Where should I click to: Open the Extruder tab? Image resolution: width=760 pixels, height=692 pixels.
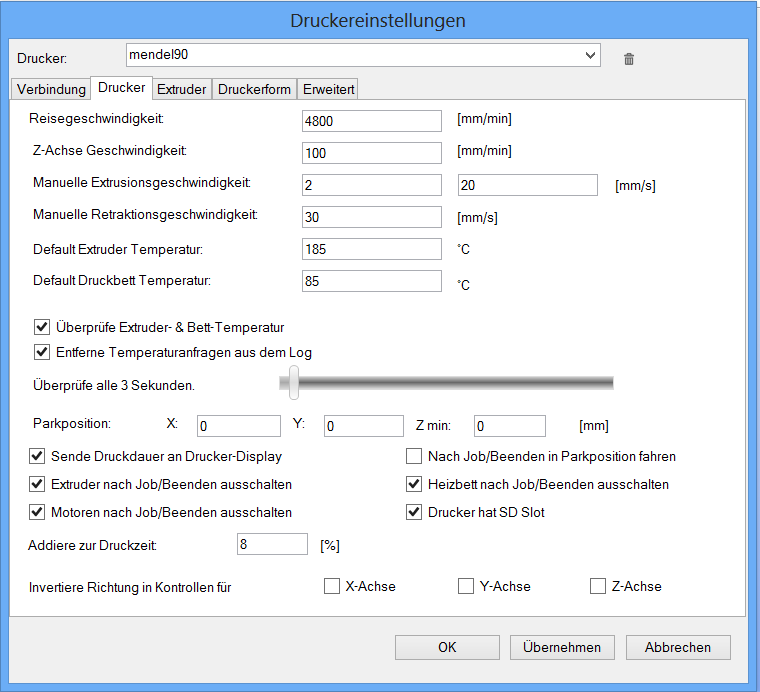tap(181, 89)
